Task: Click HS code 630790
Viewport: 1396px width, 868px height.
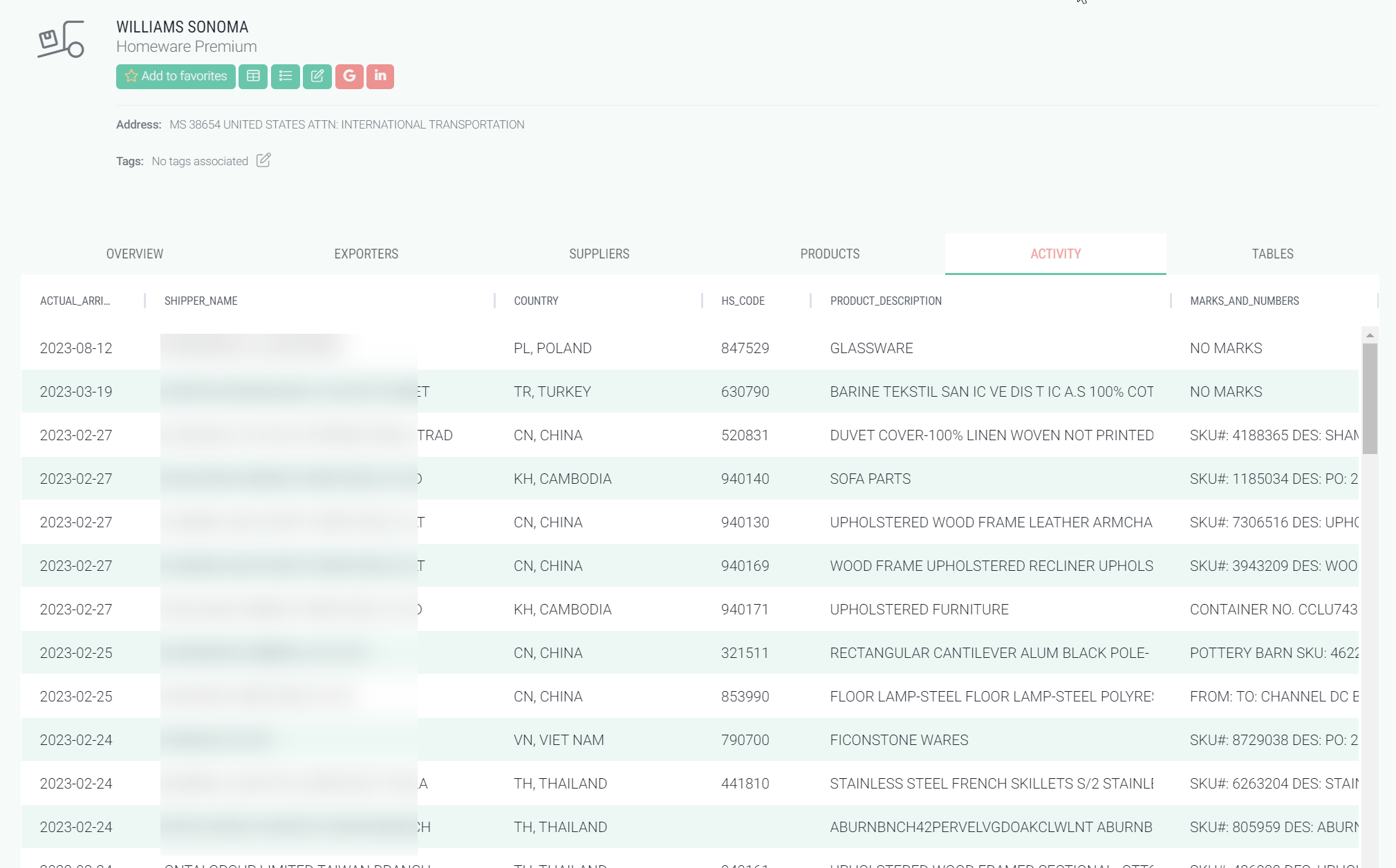Action: (745, 392)
